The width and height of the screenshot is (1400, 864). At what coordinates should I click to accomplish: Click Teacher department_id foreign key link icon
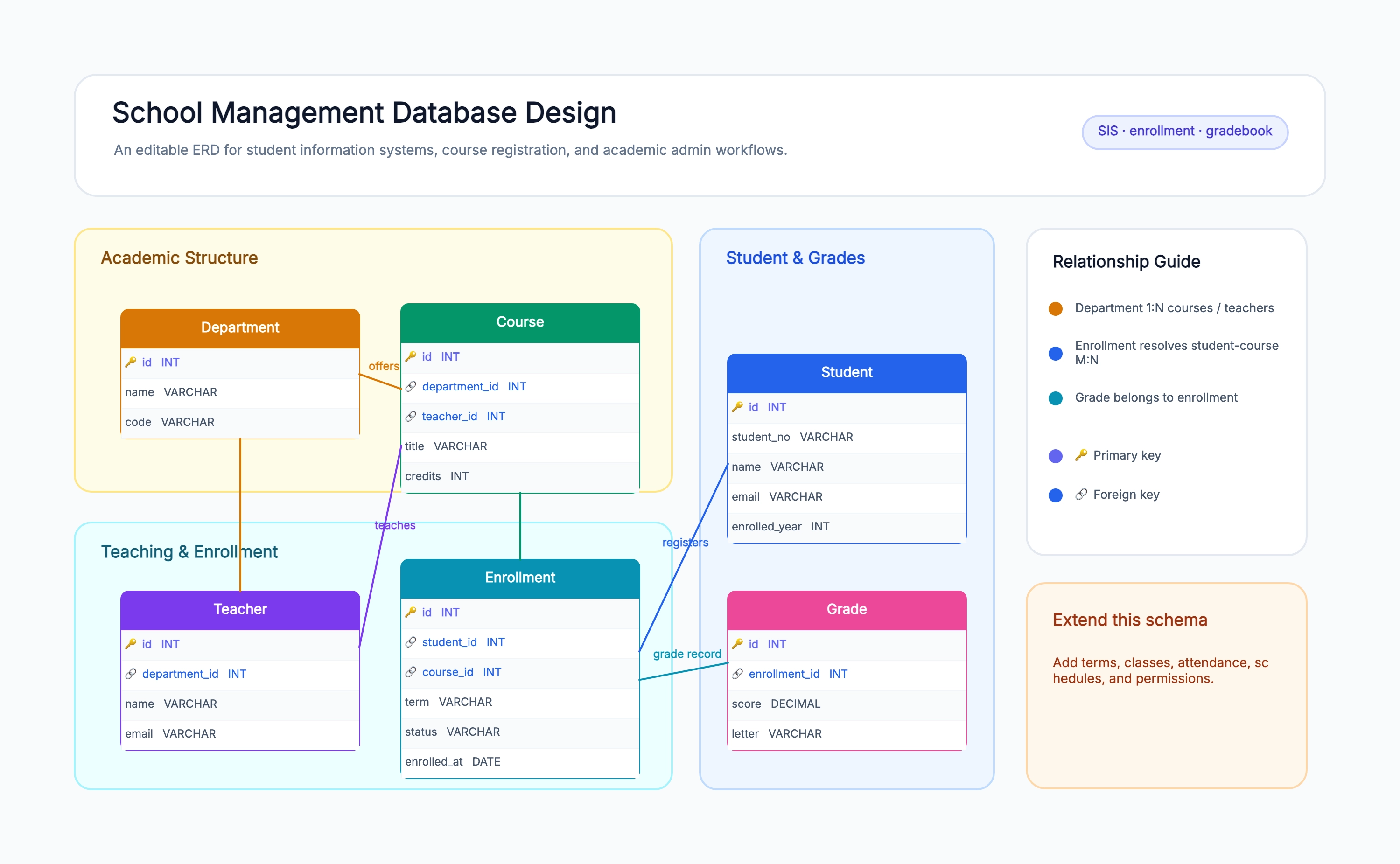[131, 674]
